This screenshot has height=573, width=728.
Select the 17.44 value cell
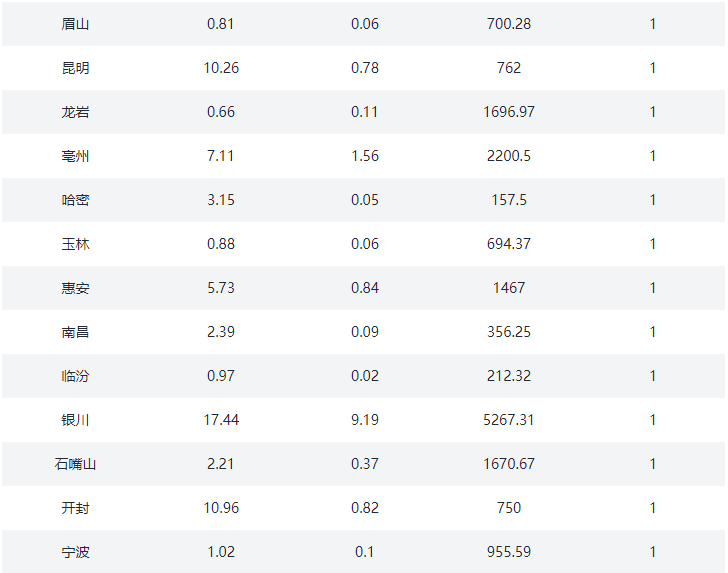221,420
